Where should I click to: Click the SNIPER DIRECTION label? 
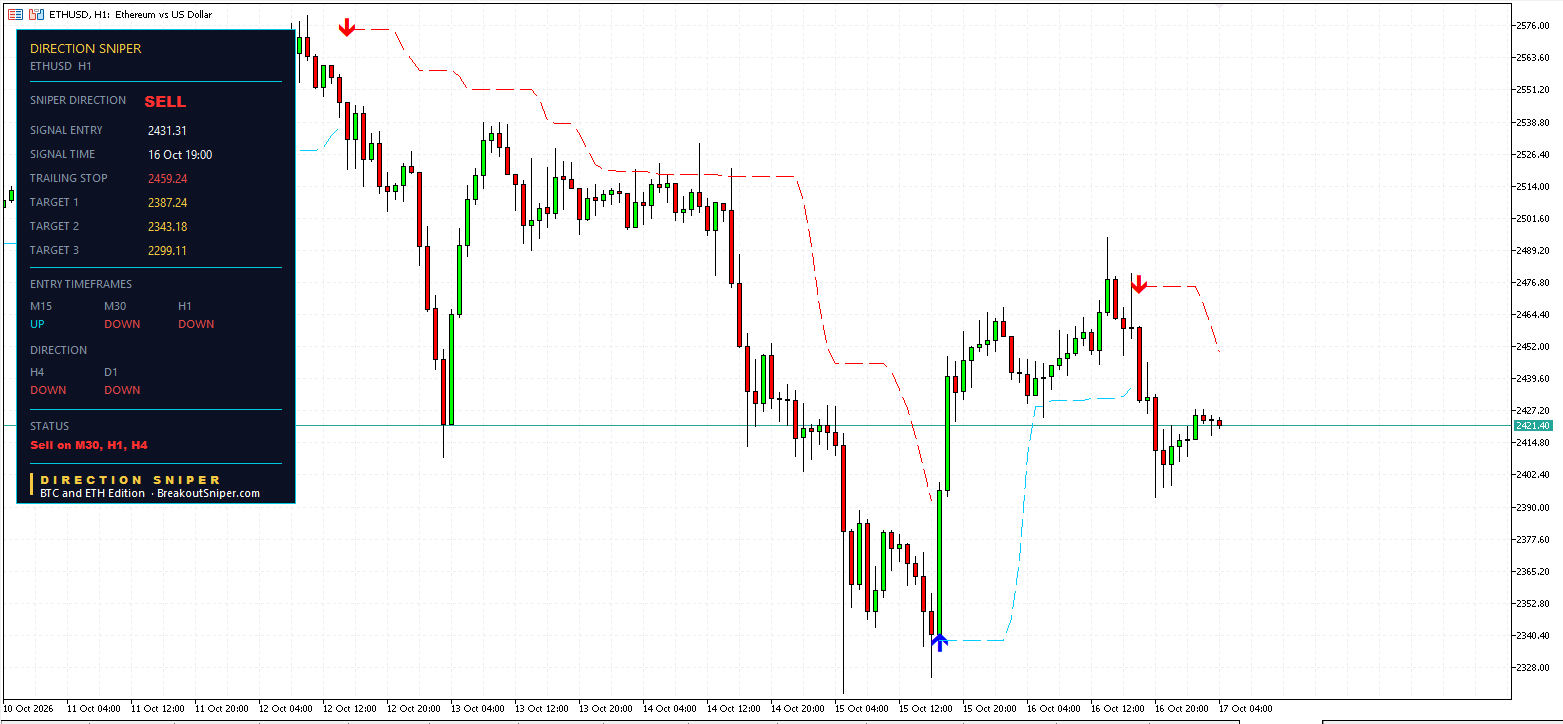(x=78, y=100)
